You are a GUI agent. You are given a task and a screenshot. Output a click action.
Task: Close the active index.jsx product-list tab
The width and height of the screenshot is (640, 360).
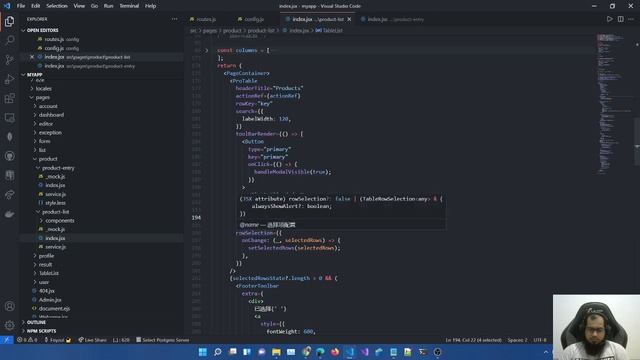[349, 19]
